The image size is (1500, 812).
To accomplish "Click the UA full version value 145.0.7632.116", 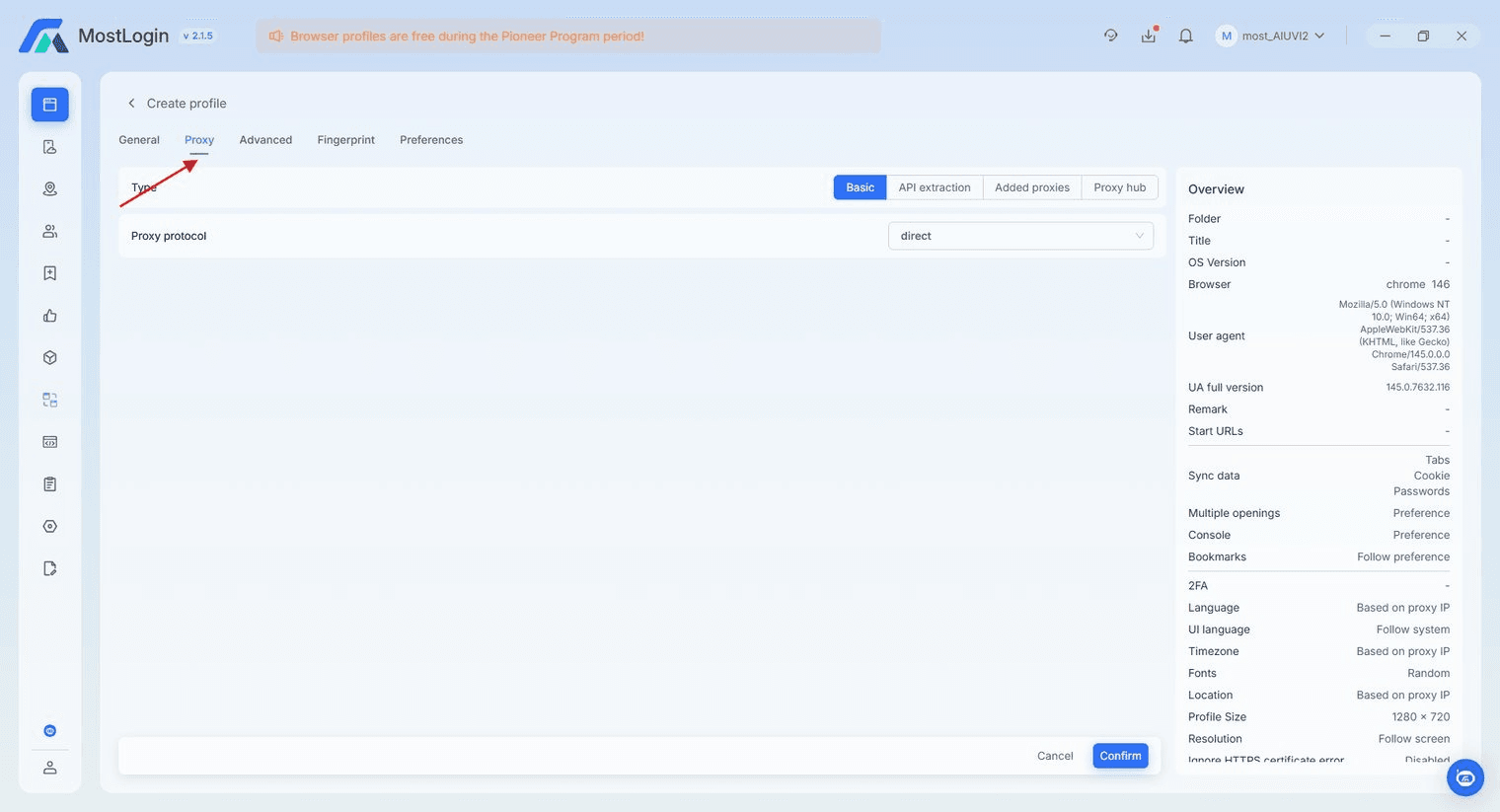I will click(x=1418, y=388).
